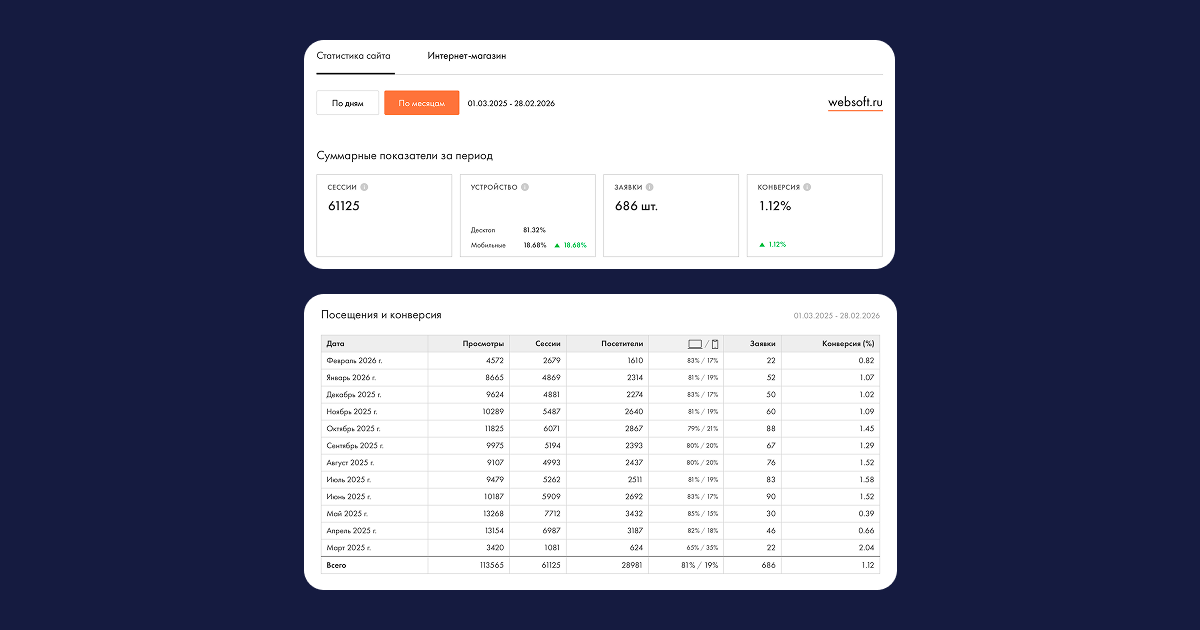Open the Статистика сайта tab
The height and width of the screenshot is (630, 1200).
coord(354,56)
